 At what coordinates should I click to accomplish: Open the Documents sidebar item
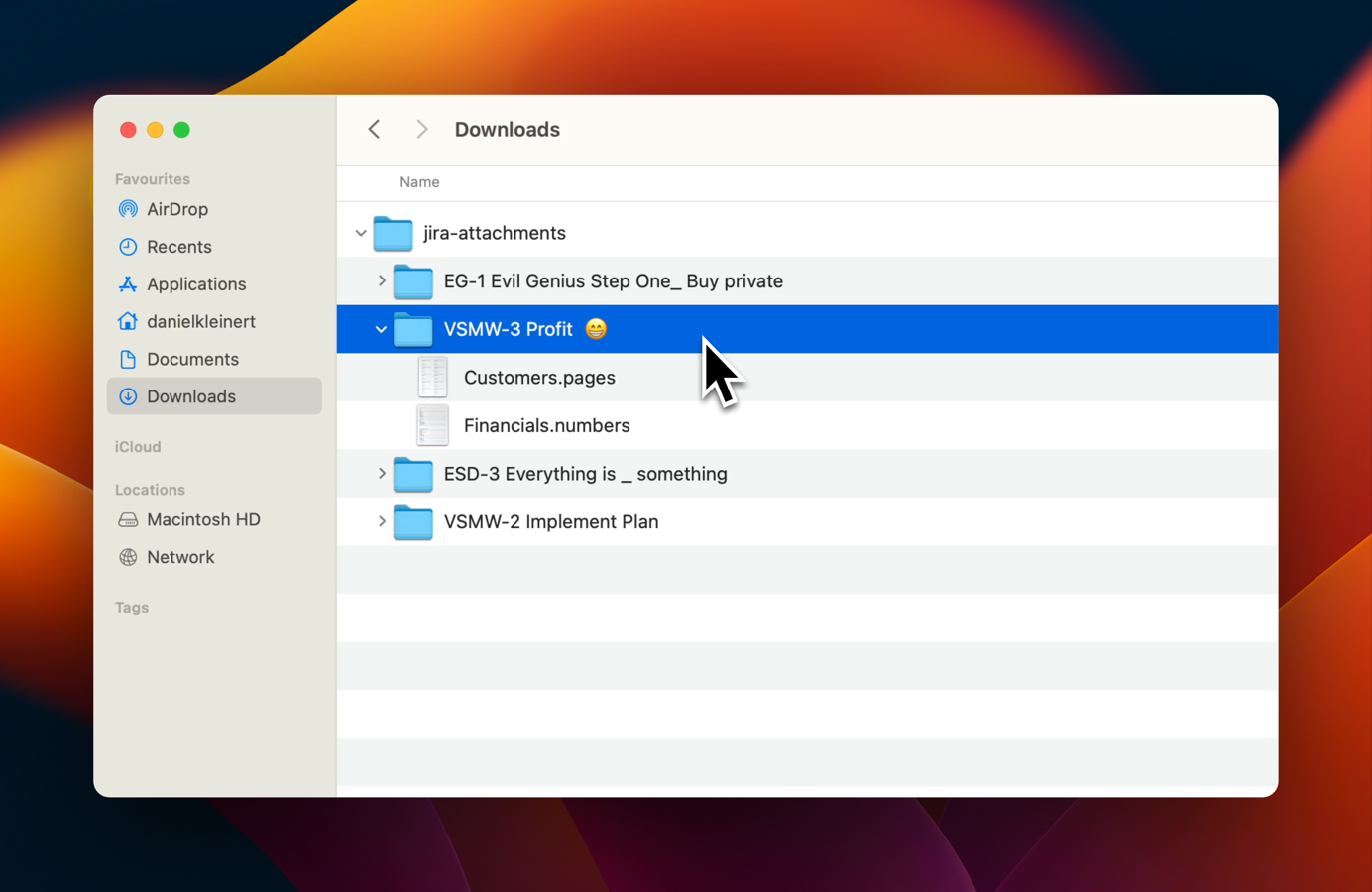pos(192,360)
